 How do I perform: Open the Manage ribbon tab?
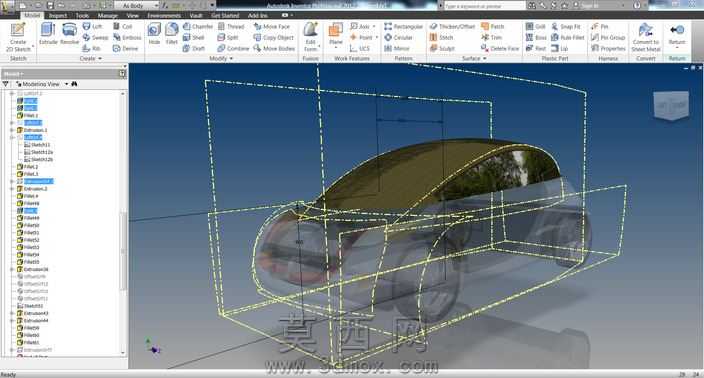tap(108, 16)
